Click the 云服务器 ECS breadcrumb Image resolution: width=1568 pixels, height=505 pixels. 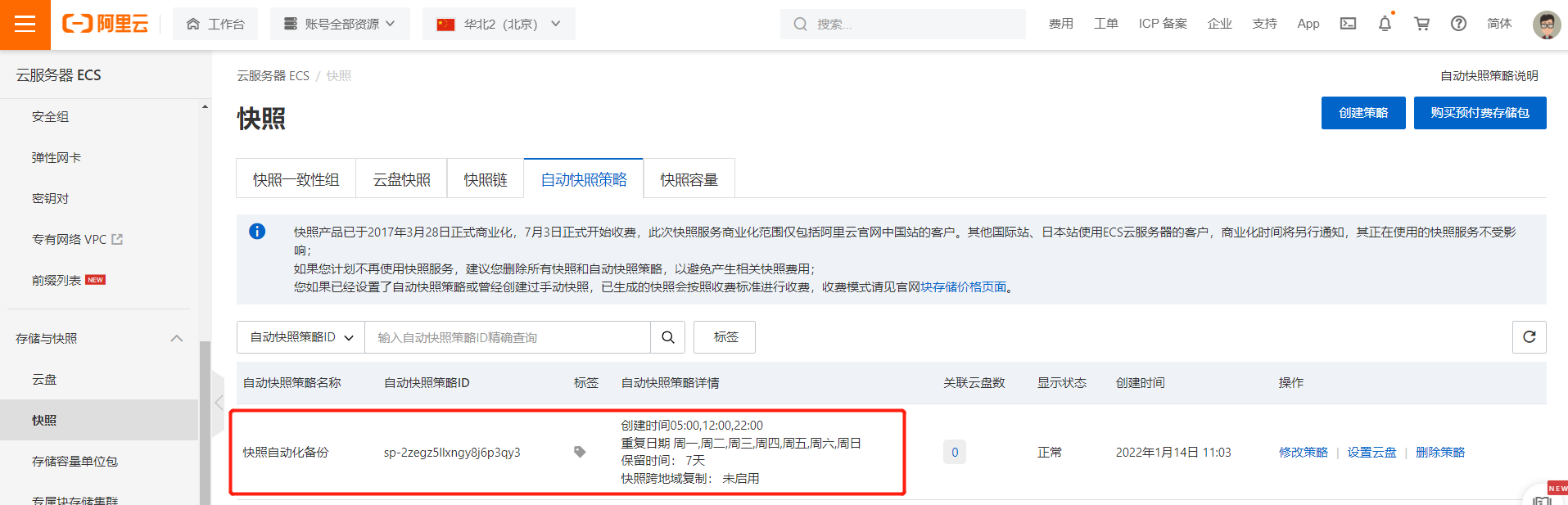click(x=273, y=76)
